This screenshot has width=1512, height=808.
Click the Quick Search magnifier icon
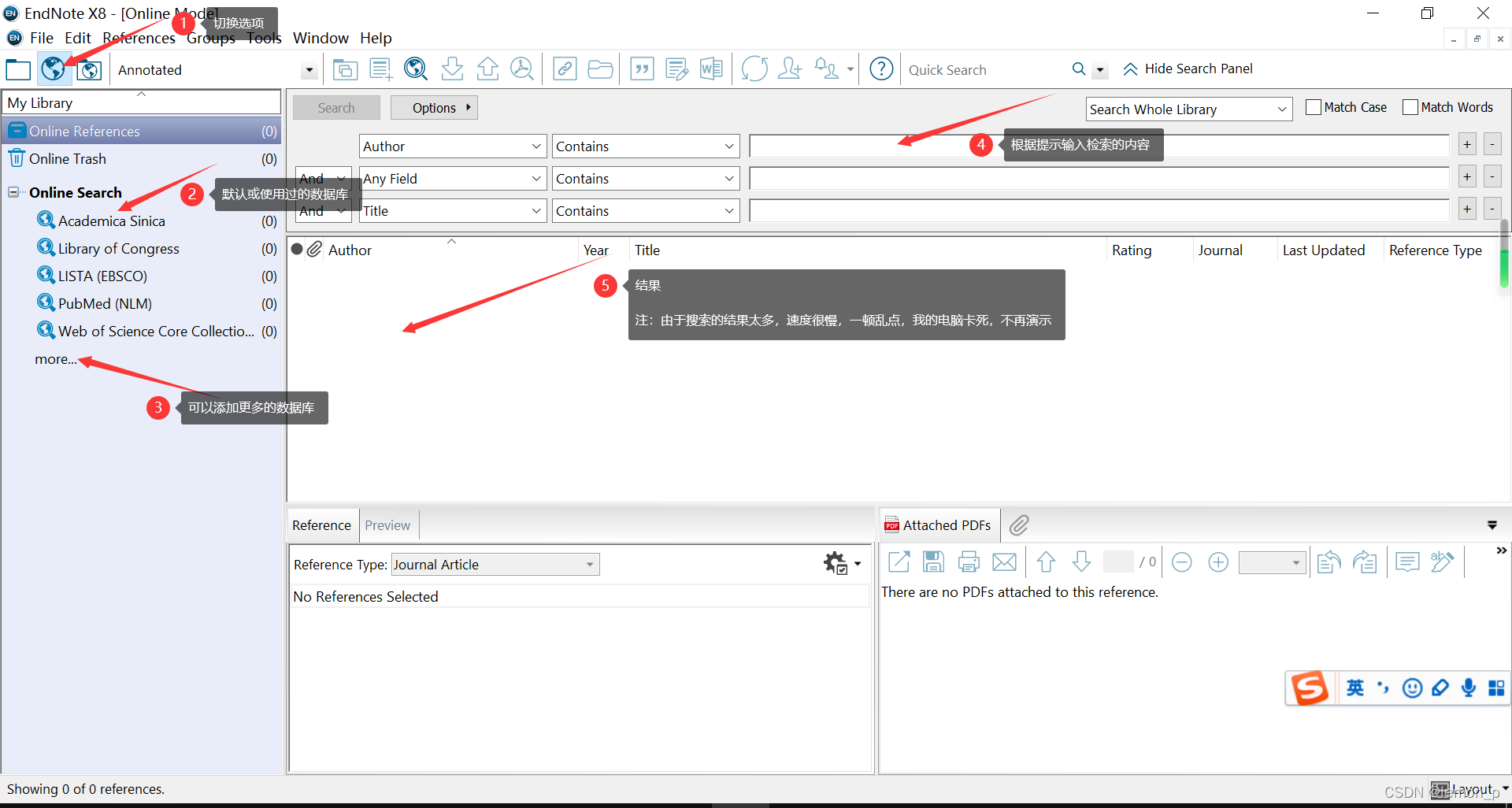point(1079,69)
